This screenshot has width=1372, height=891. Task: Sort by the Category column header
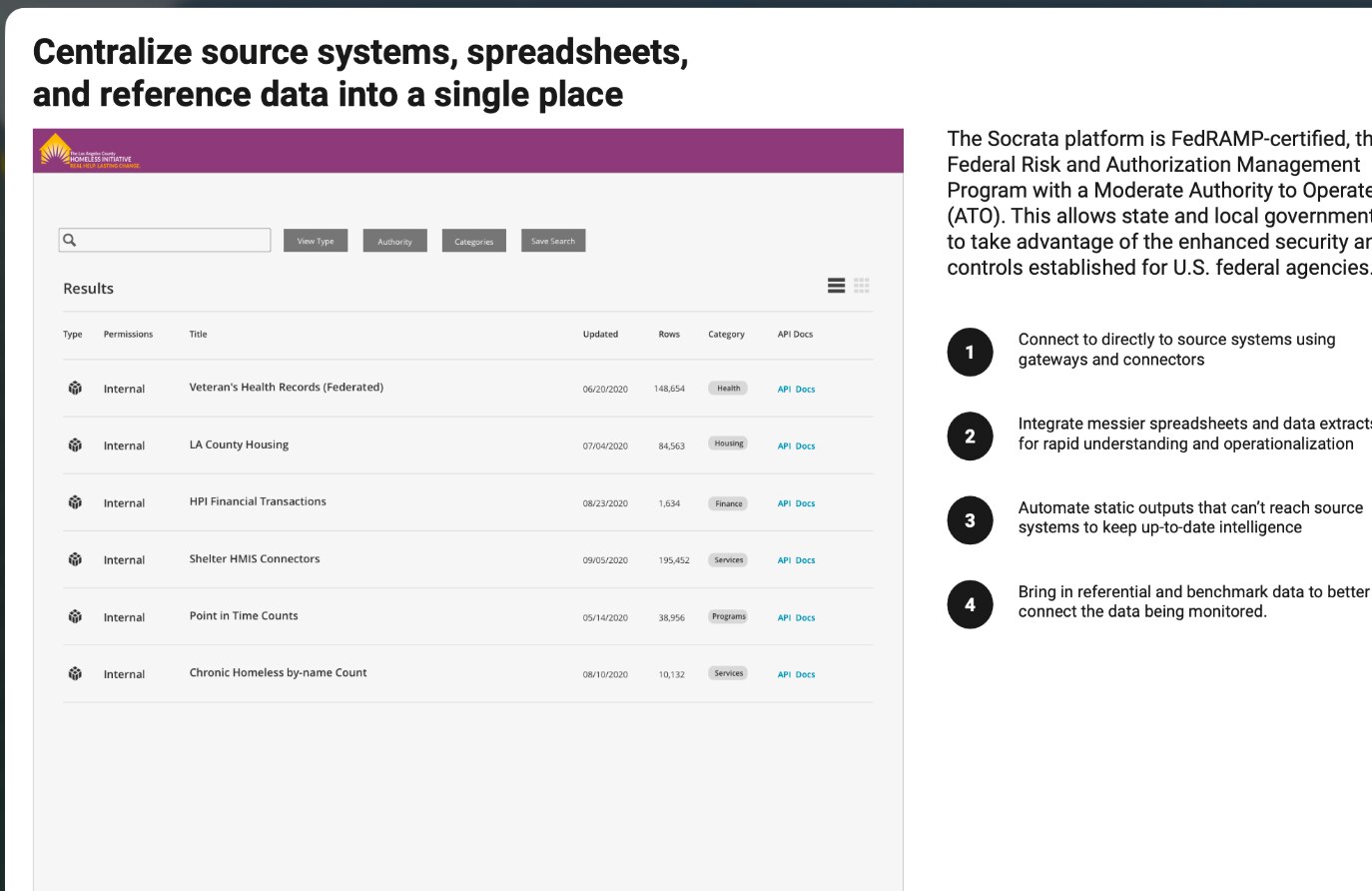pos(726,335)
